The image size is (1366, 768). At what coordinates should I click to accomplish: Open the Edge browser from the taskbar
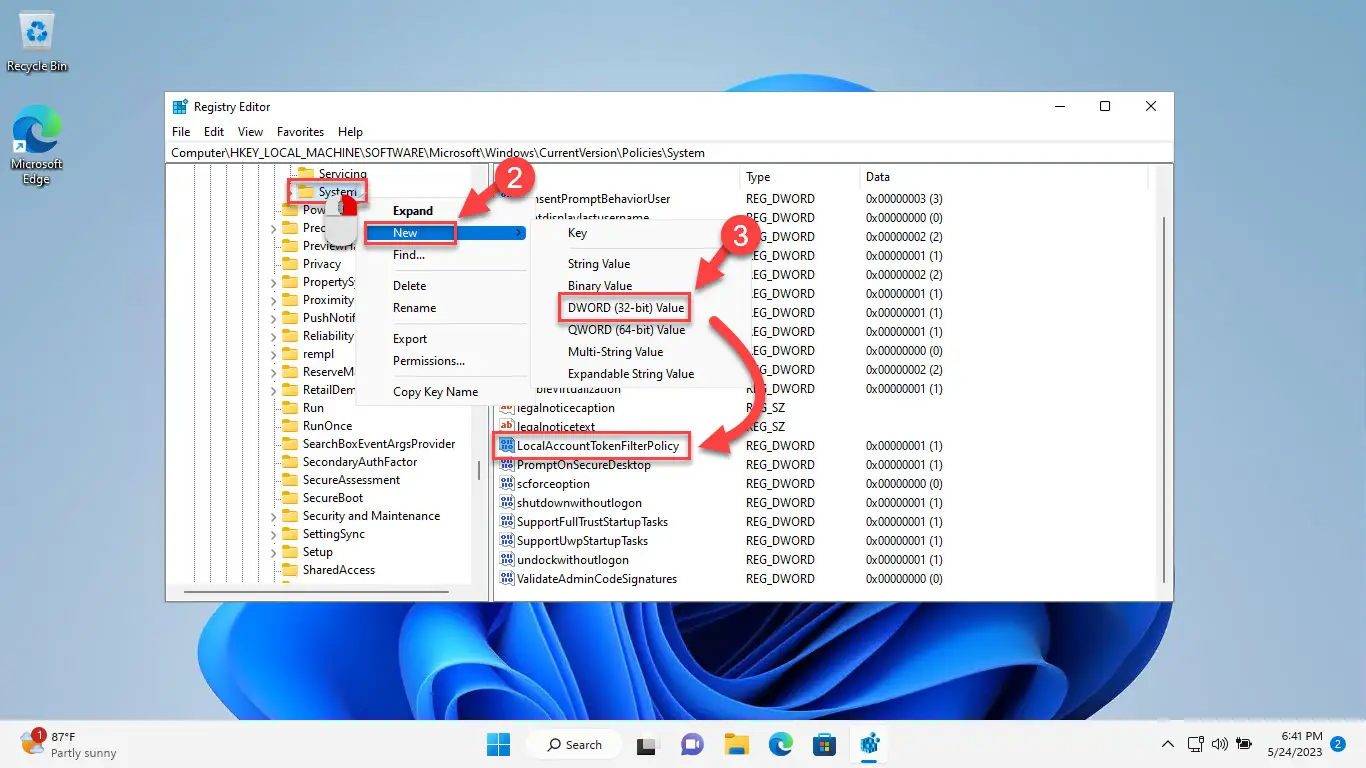point(781,744)
